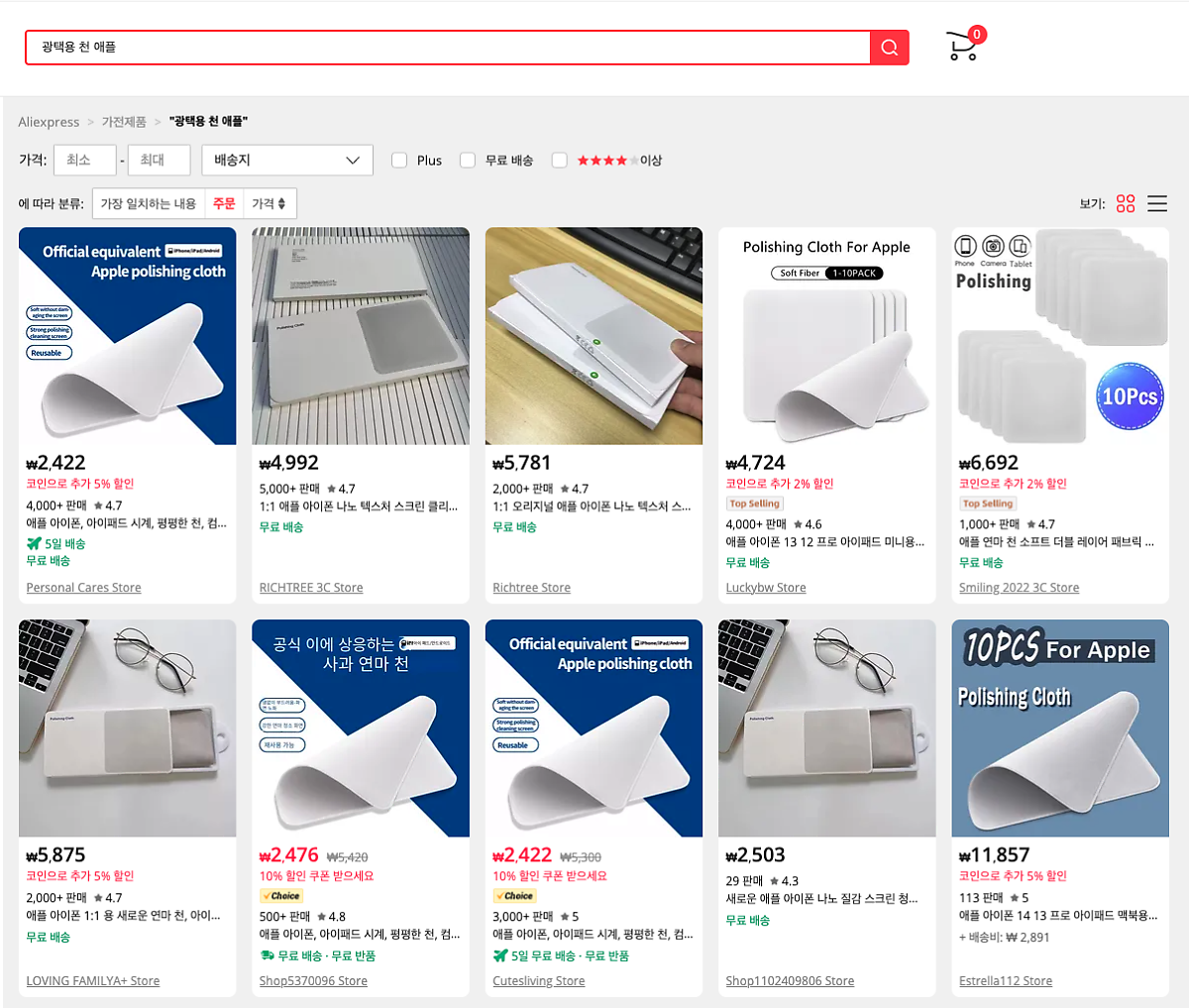The height and width of the screenshot is (1008, 1189).
Task: Open the 배송지 dropdown
Action: point(287,161)
